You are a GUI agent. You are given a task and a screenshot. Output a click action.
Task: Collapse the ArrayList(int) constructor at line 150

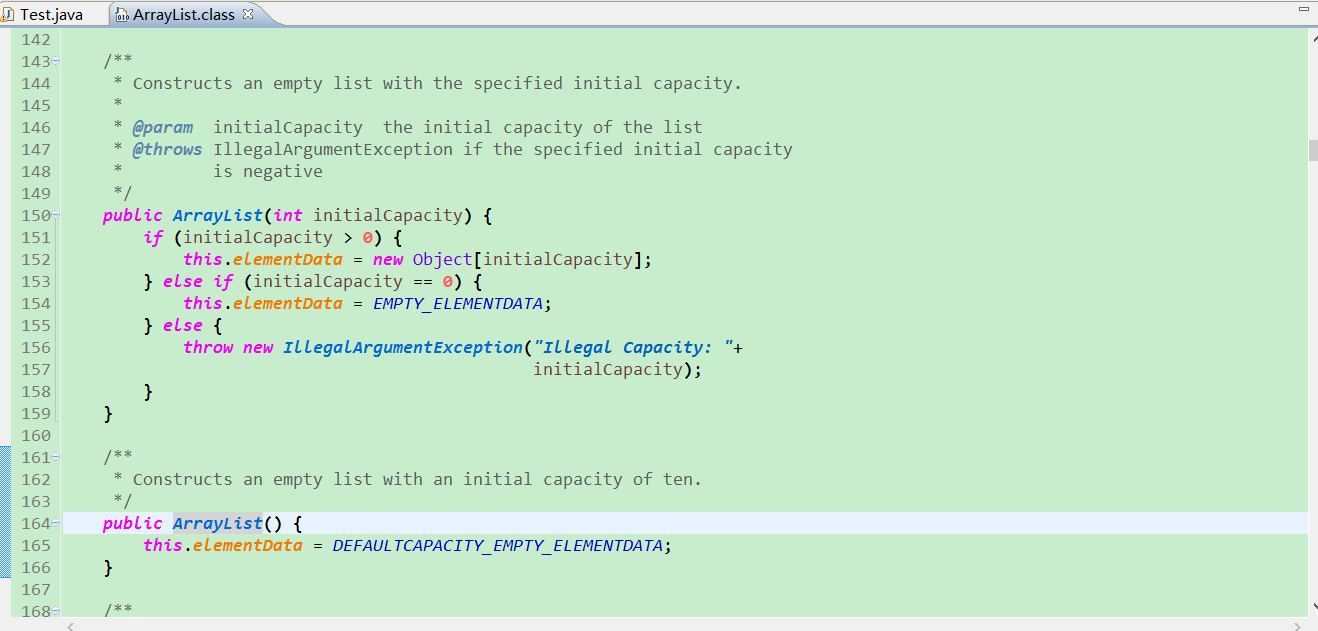[56, 216]
